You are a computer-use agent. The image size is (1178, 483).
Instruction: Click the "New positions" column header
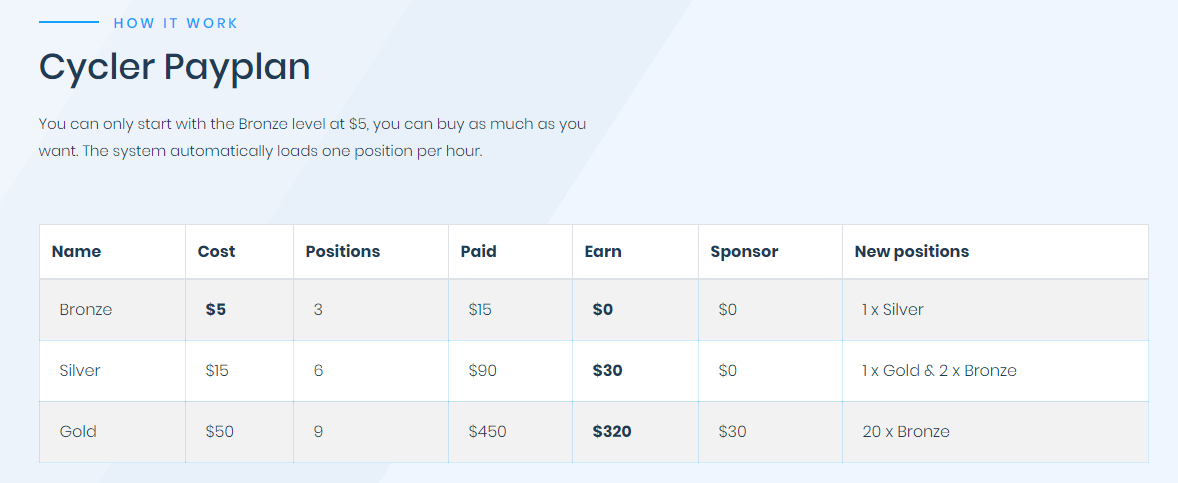[x=911, y=252]
